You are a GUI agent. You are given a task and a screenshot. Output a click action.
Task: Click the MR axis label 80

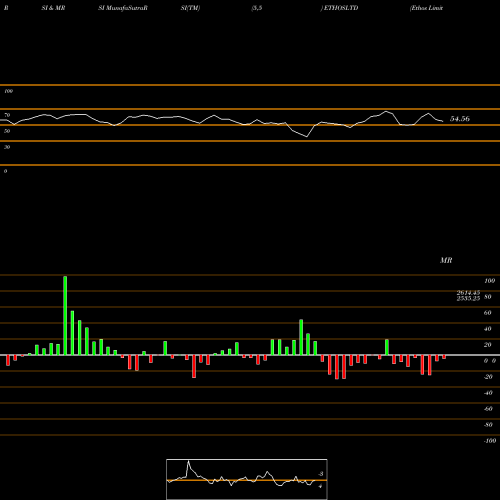pyautogui.click(x=488, y=297)
